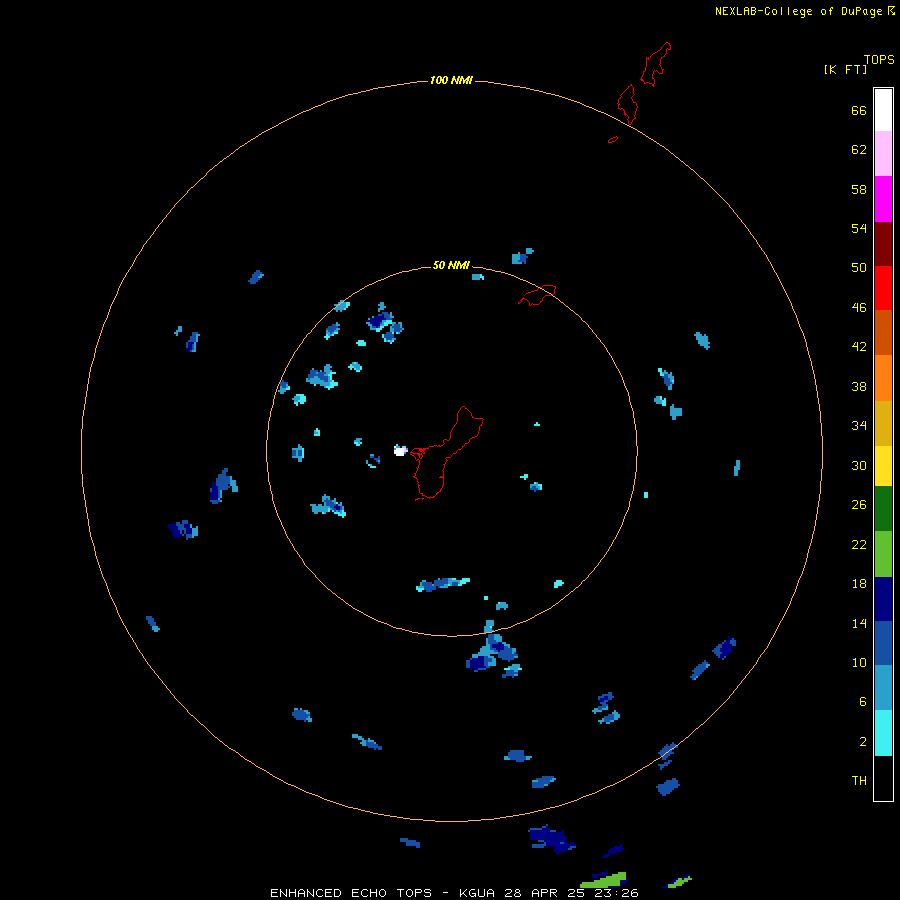Click legend value '22'
This screenshot has width=900, height=900.
pyautogui.click(x=859, y=545)
